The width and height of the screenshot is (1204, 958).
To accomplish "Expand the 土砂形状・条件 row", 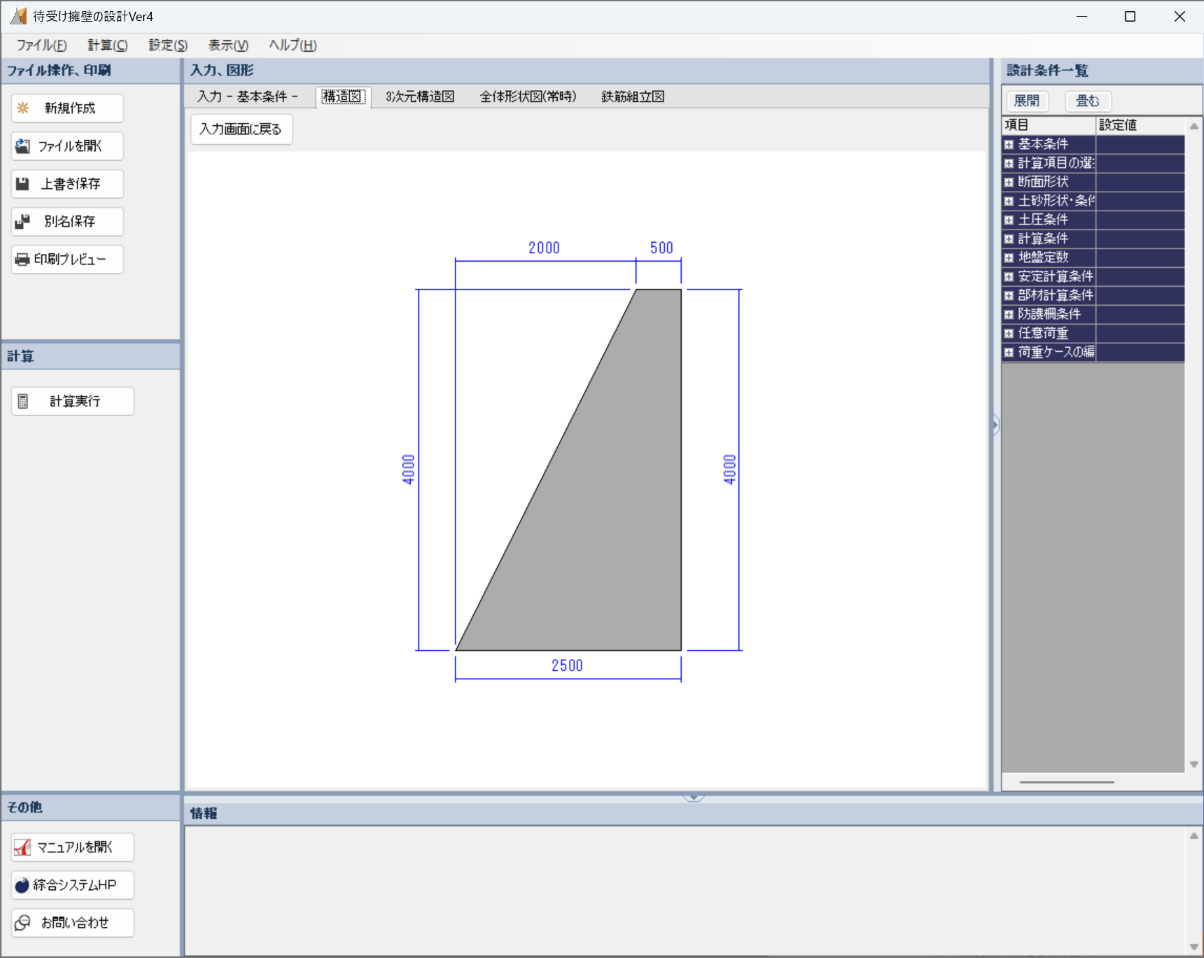I will [x=1009, y=201].
